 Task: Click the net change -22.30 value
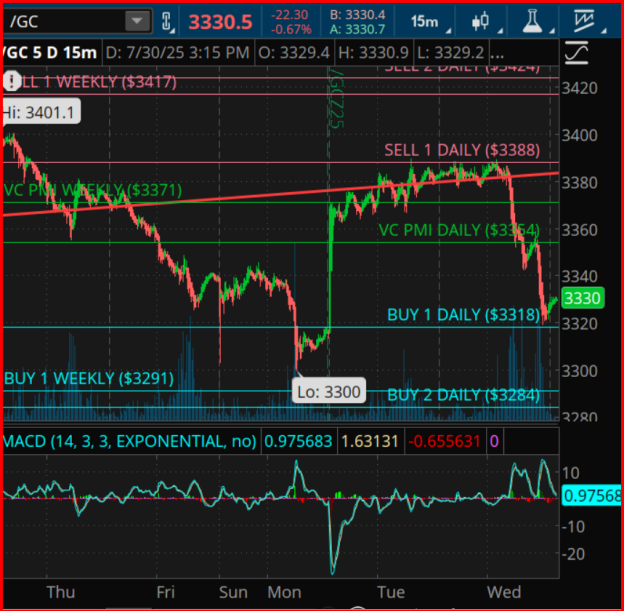[290, 15]
